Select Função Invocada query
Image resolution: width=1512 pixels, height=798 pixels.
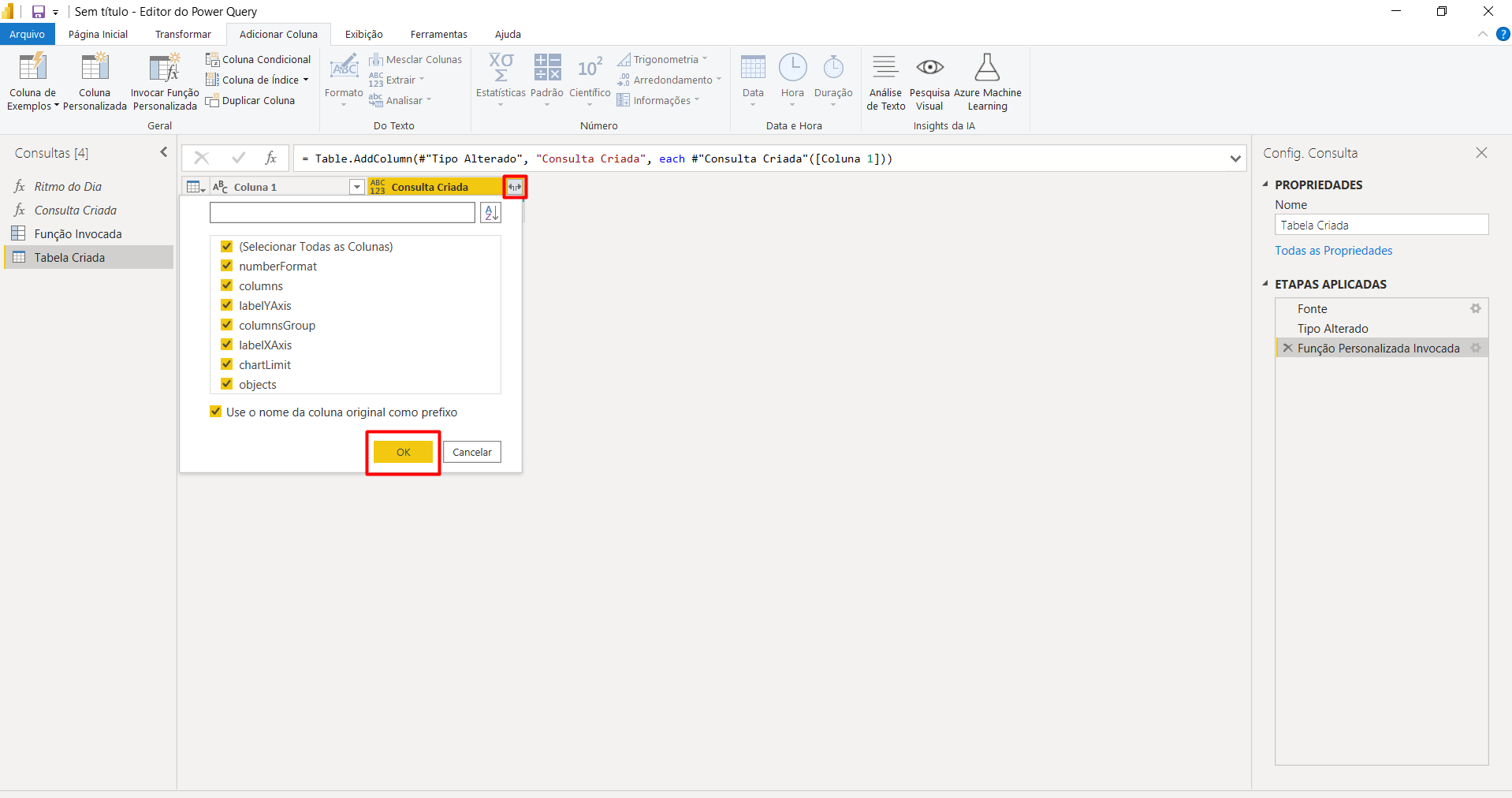(x=88, y=233)
